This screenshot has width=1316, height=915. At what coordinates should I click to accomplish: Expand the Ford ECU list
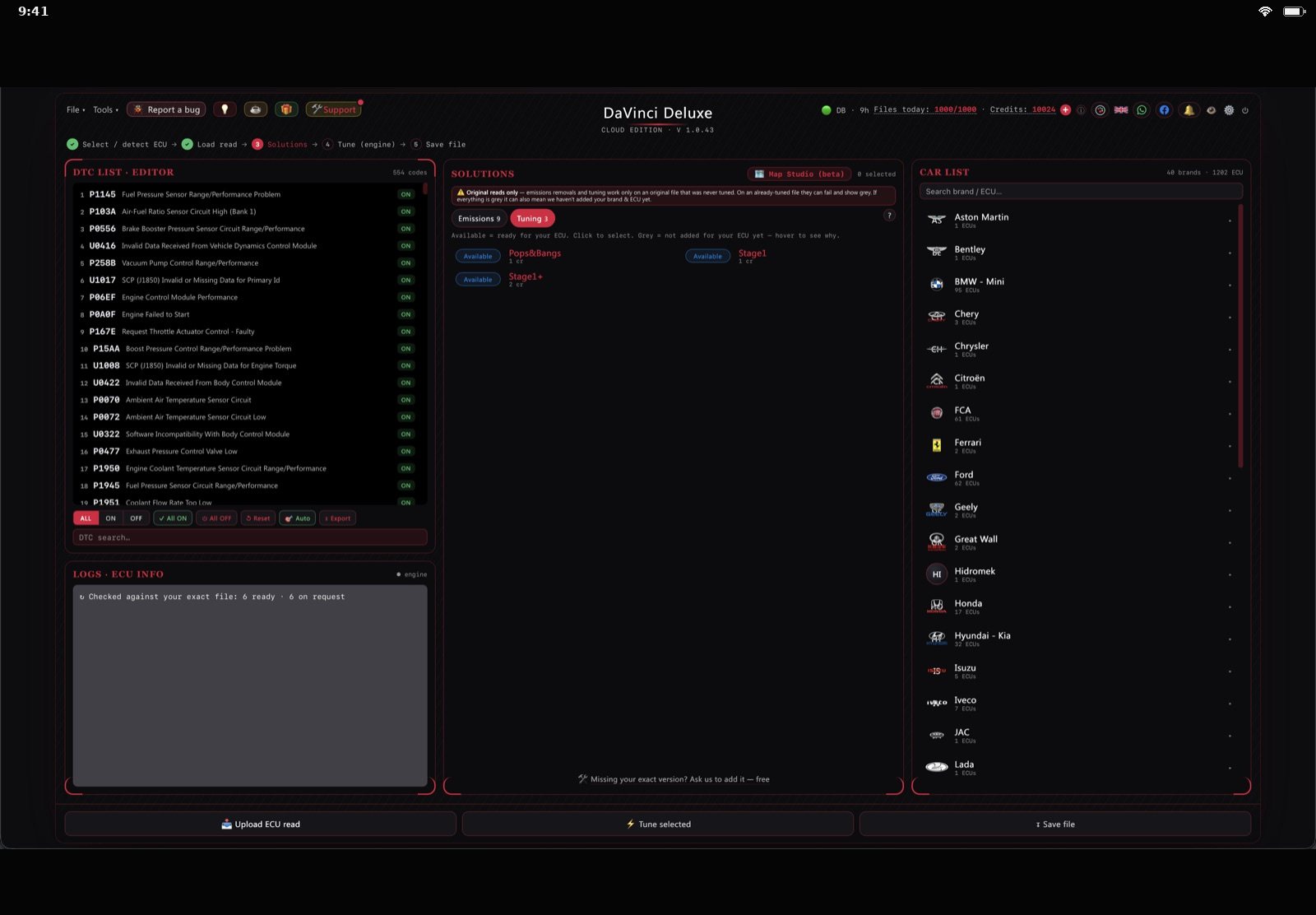1230,478
